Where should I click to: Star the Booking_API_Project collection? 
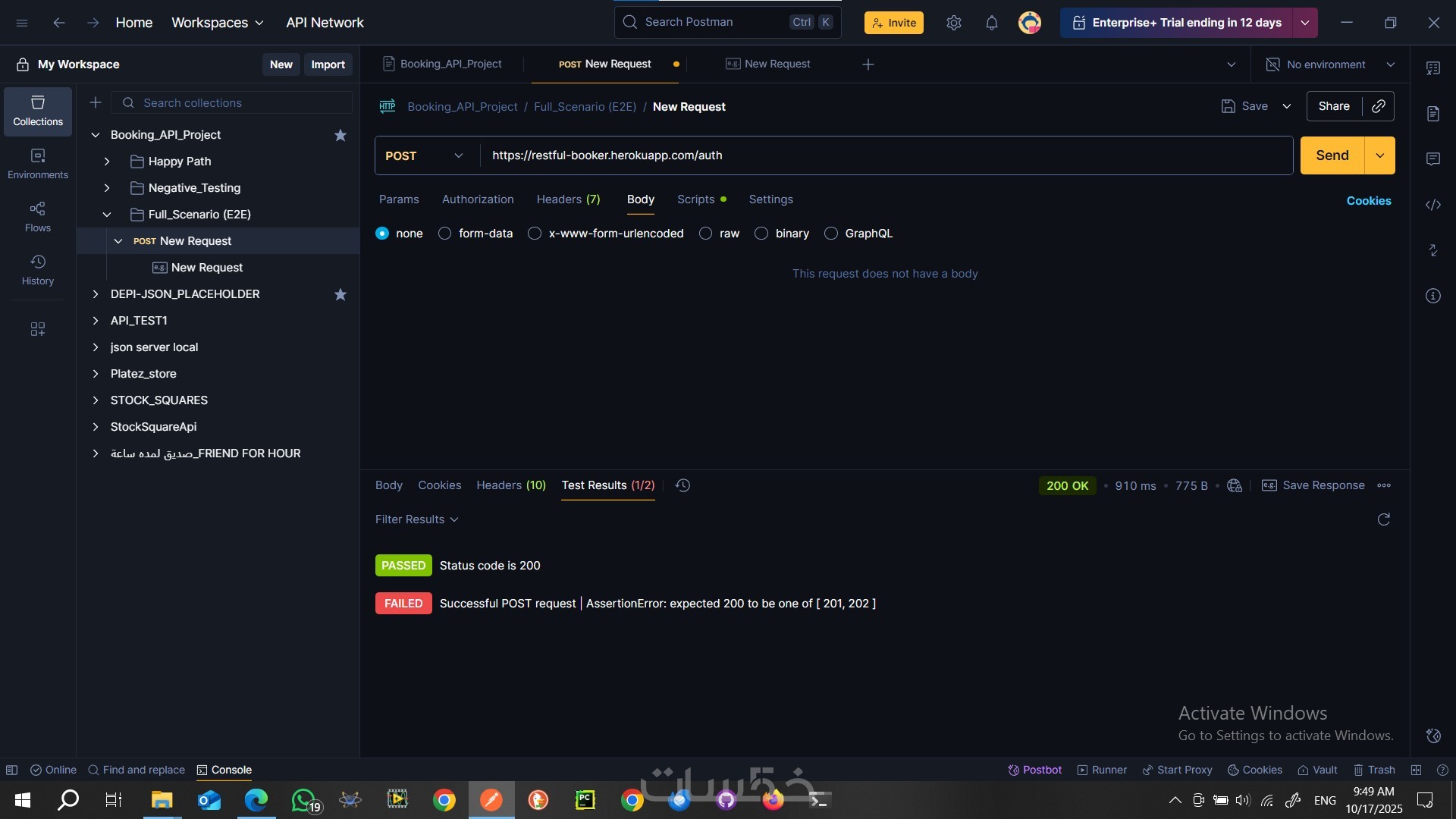(x=340, y=135)
